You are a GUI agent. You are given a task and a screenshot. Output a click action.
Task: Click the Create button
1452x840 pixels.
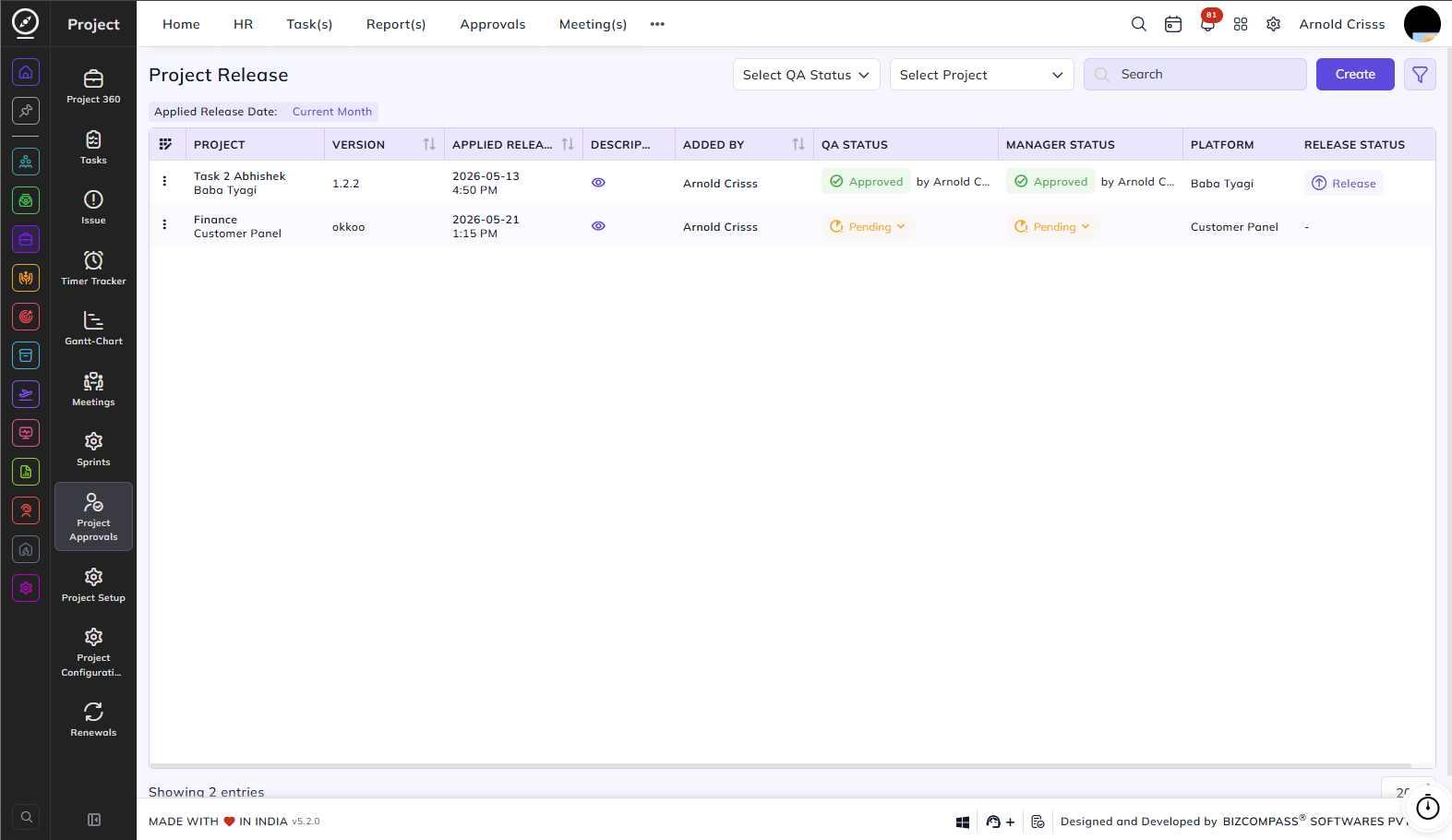tap(1355, 75)
